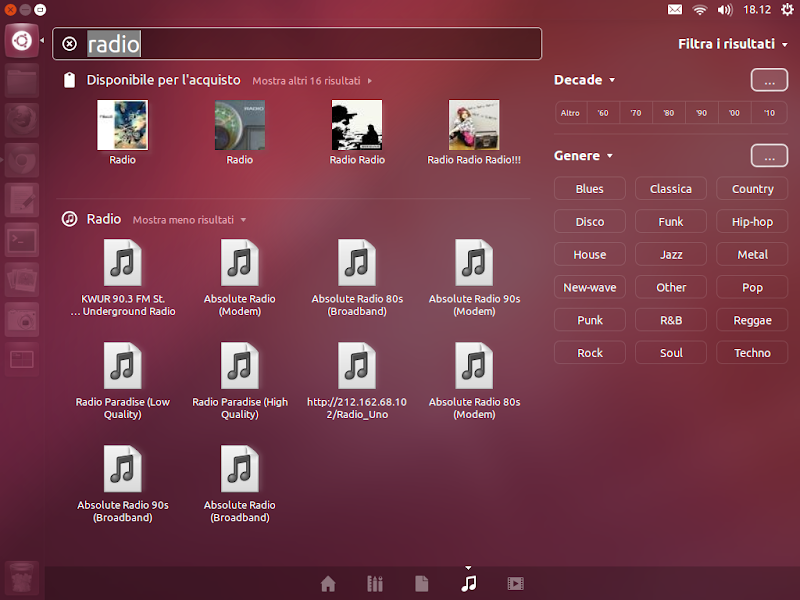
Task: Toggle the Hip-hop genre filter
Action: [752, 221]
